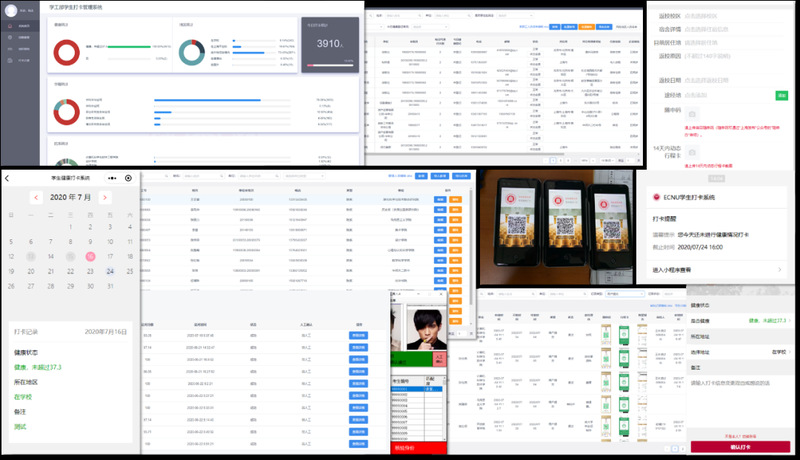Go to previous month in calendar

point(37,198)
